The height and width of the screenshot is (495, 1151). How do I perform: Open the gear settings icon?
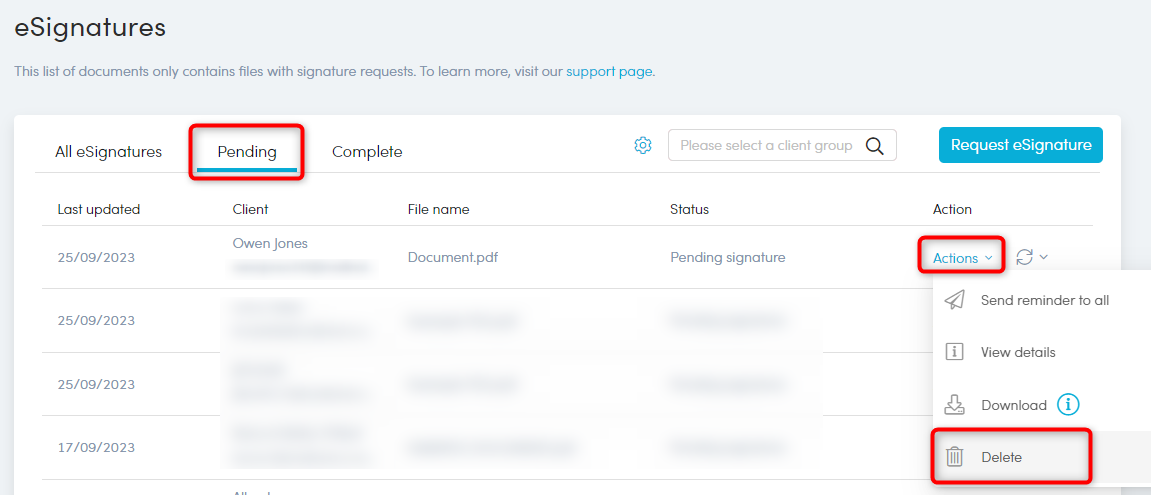tap(643, 146)
